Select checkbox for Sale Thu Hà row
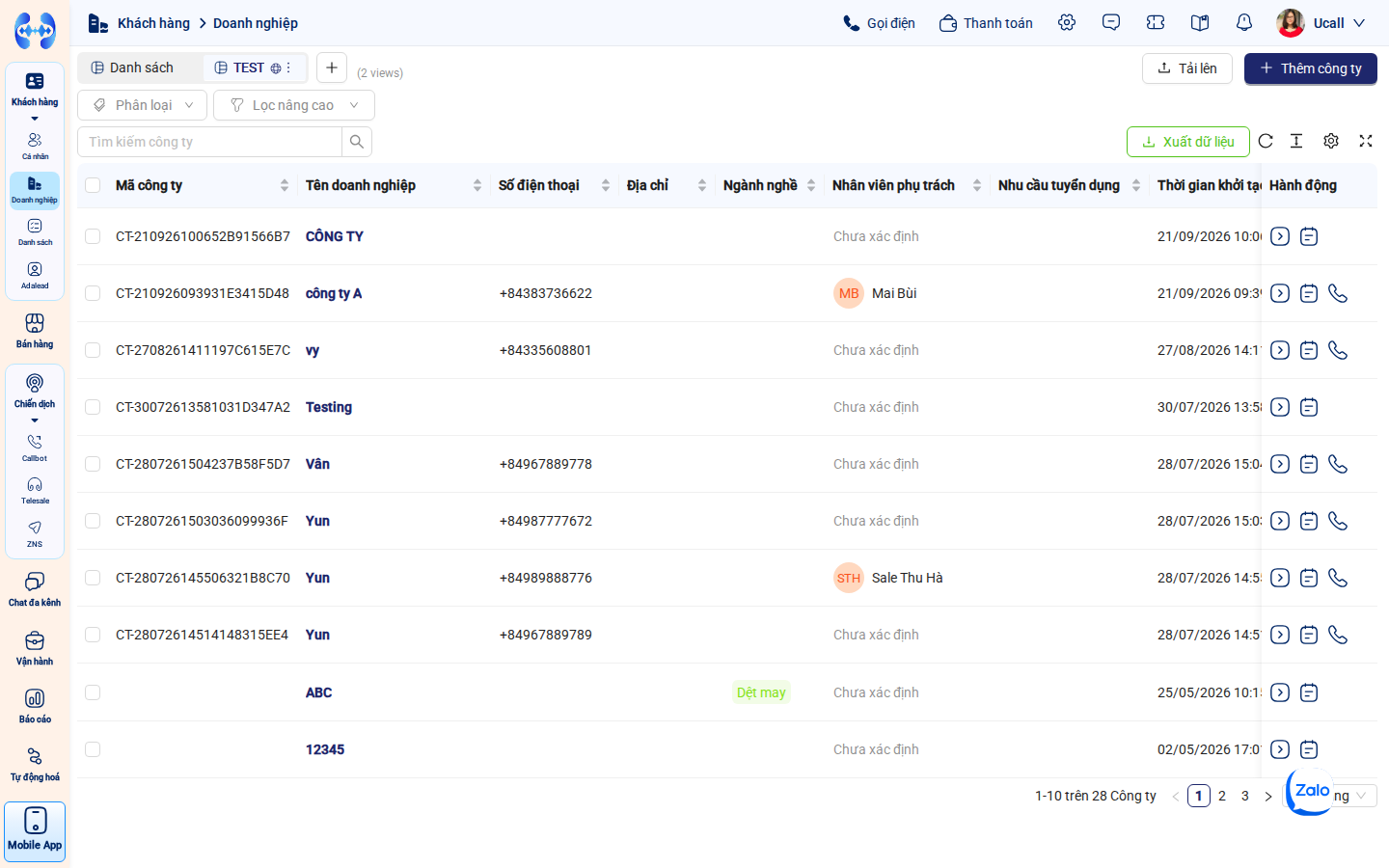Screen dimensions: 1389x868 click(93, 578)
